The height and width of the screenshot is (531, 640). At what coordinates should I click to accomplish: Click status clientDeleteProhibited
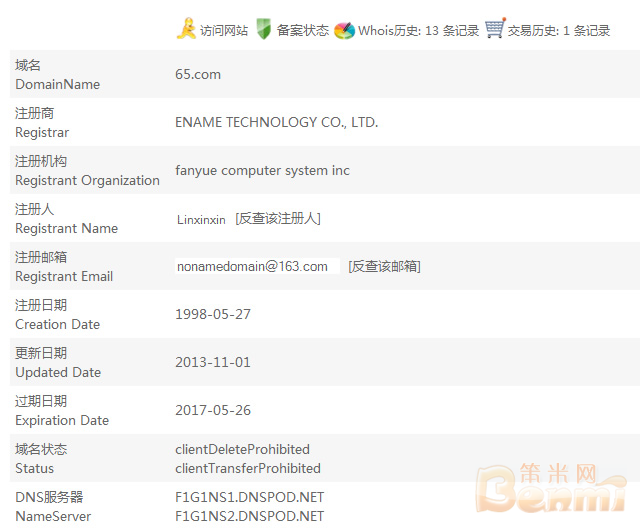(x=242, y=449)
